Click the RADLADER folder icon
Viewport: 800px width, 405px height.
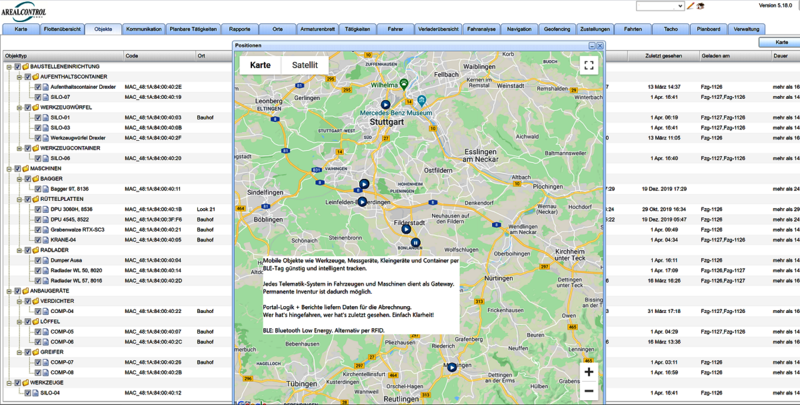[x=36, y=250]
